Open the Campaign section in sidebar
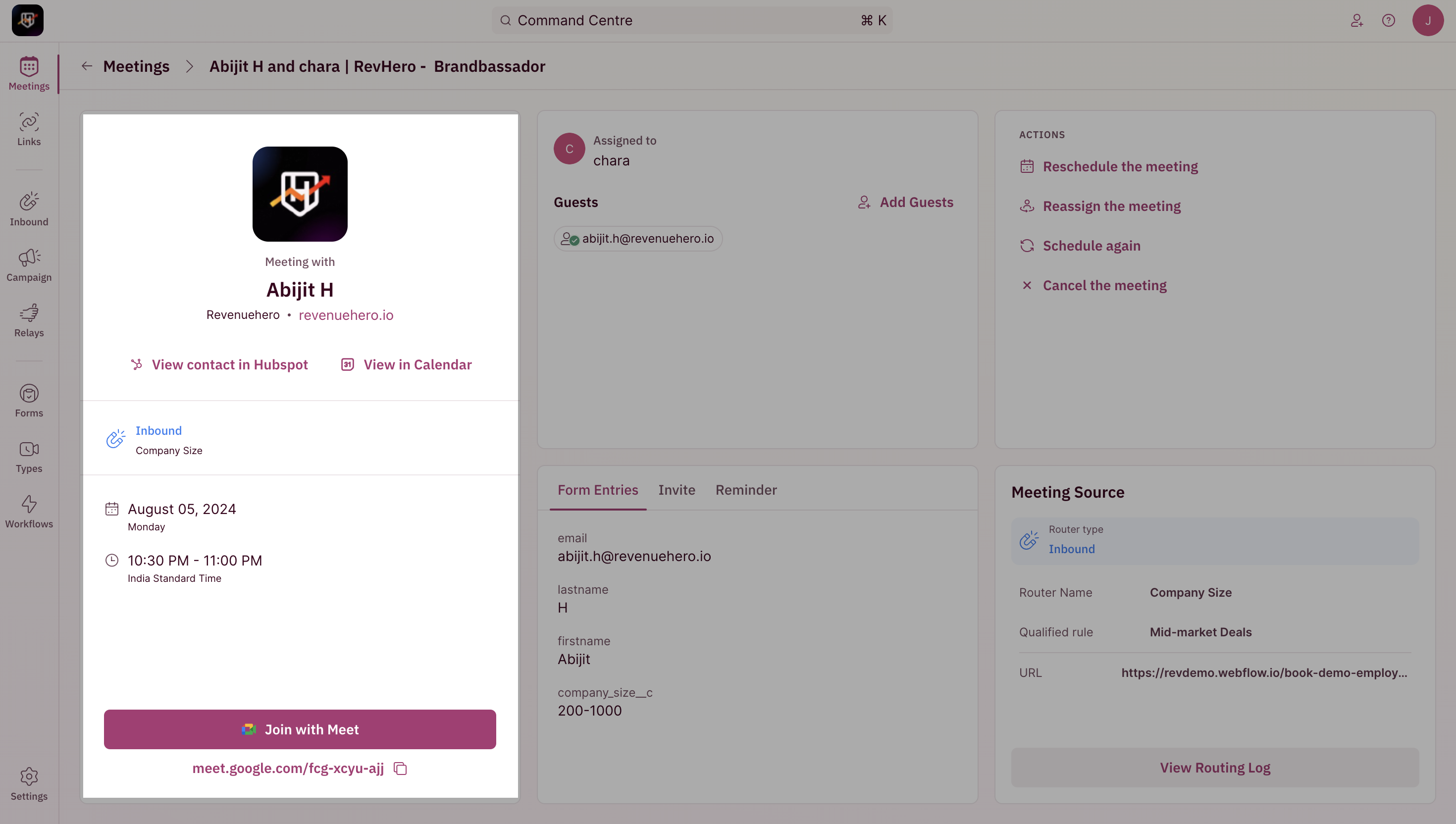 point(29,265)
